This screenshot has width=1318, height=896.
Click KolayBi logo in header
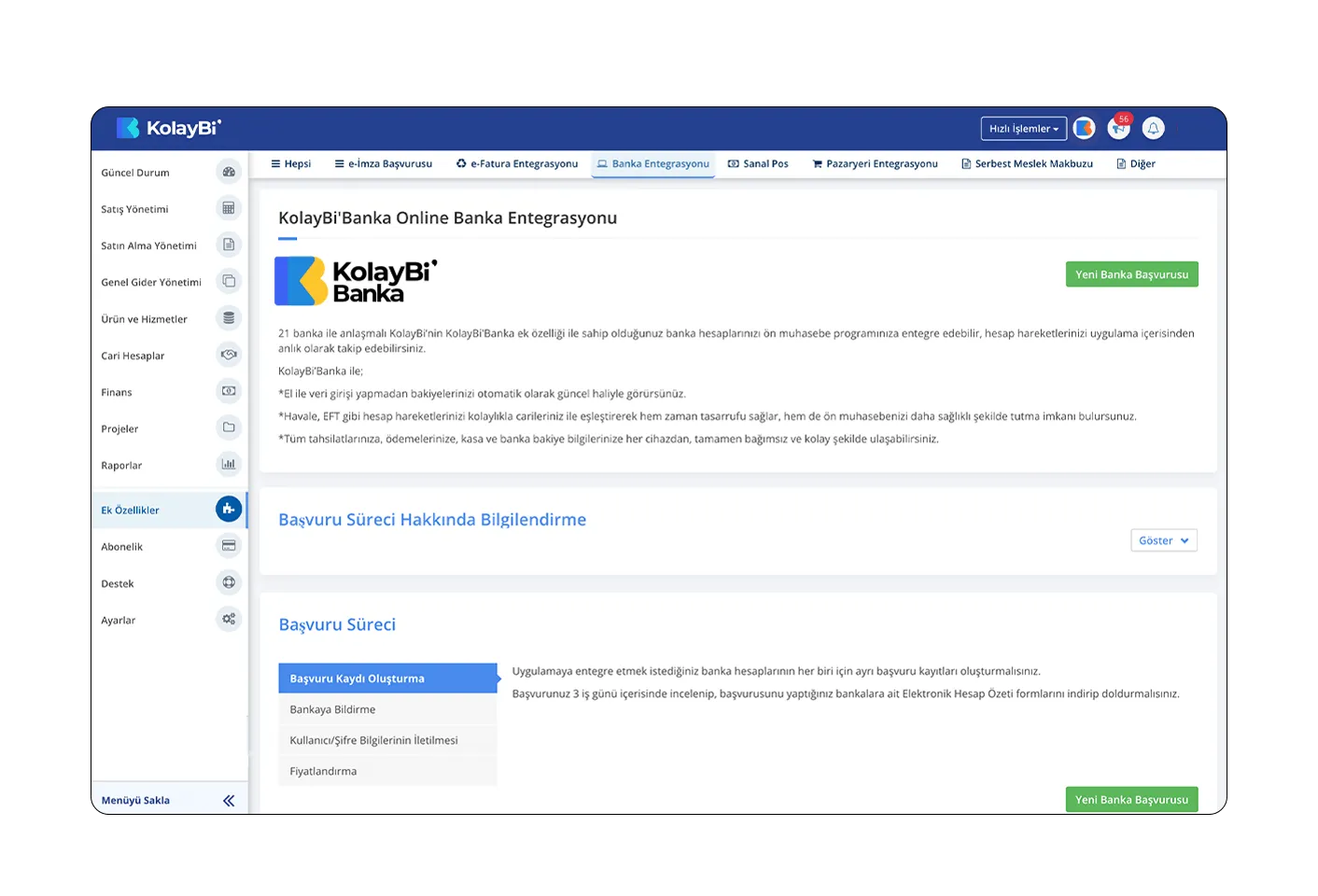[x=169, y=128]
